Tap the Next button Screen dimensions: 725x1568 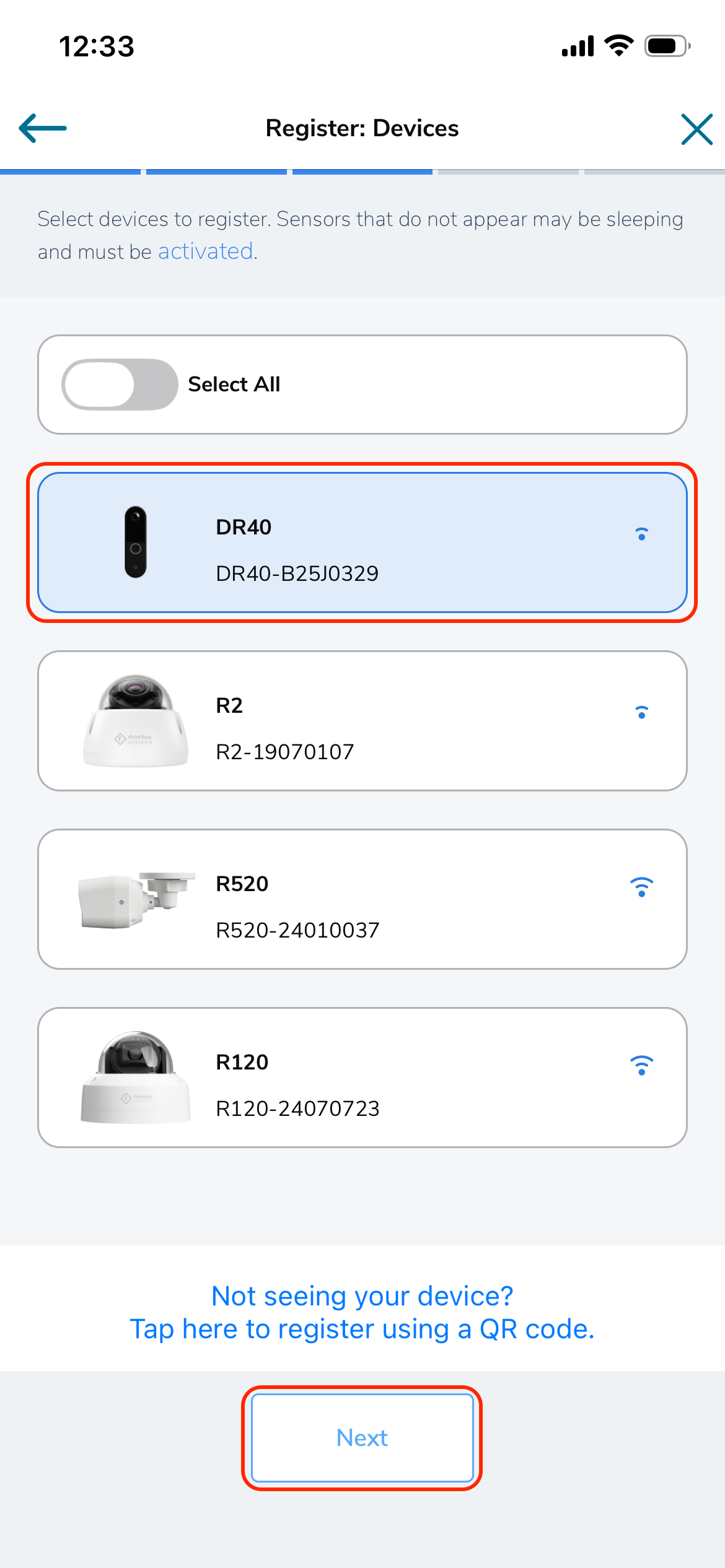[x=362, y=1438]
